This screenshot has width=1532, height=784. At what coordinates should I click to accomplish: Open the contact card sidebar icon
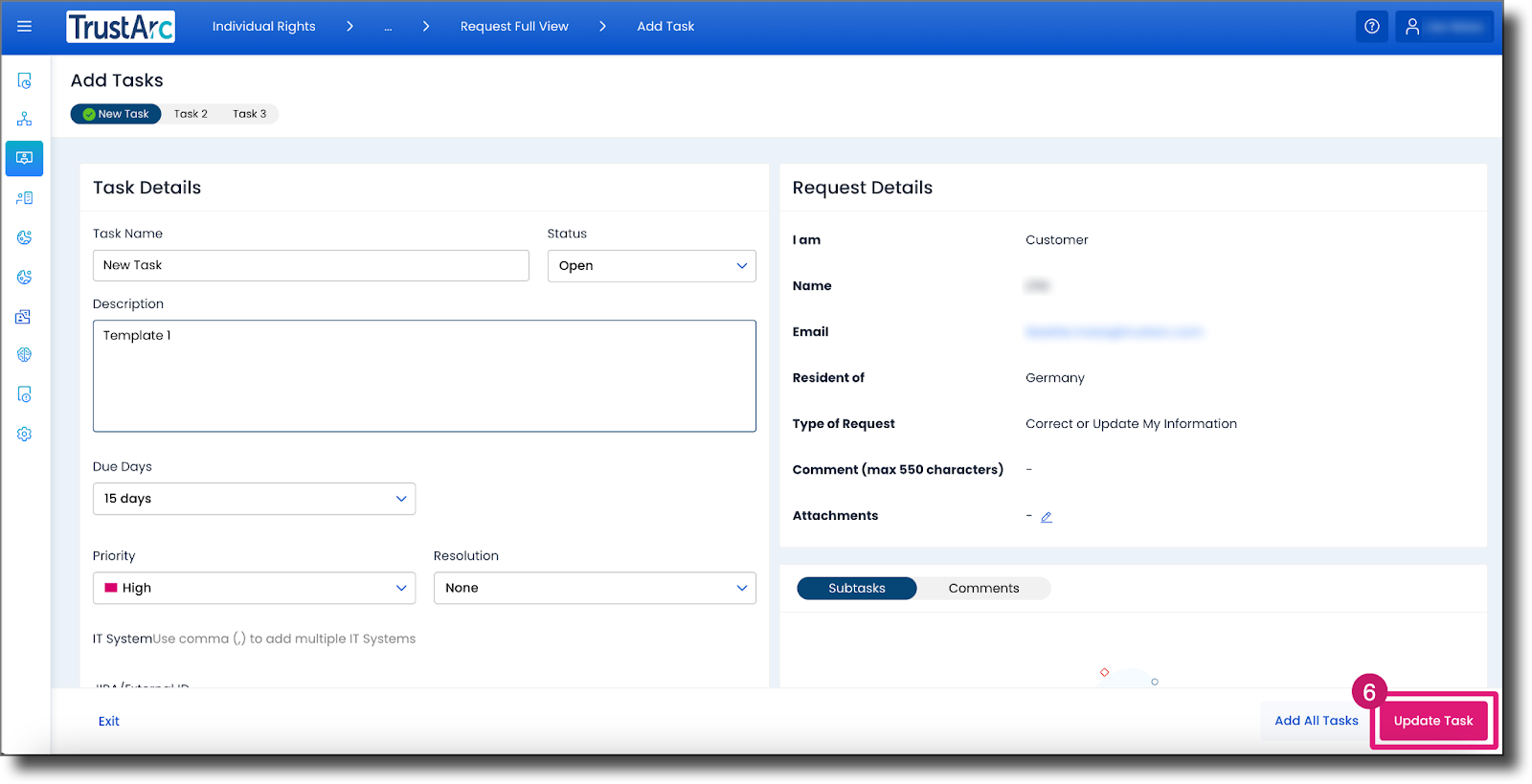25,316
